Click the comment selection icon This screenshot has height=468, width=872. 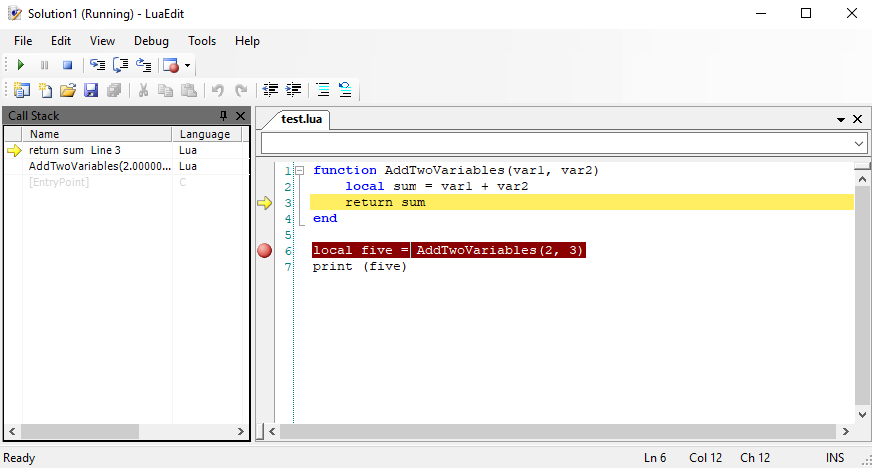click(323, 89)
